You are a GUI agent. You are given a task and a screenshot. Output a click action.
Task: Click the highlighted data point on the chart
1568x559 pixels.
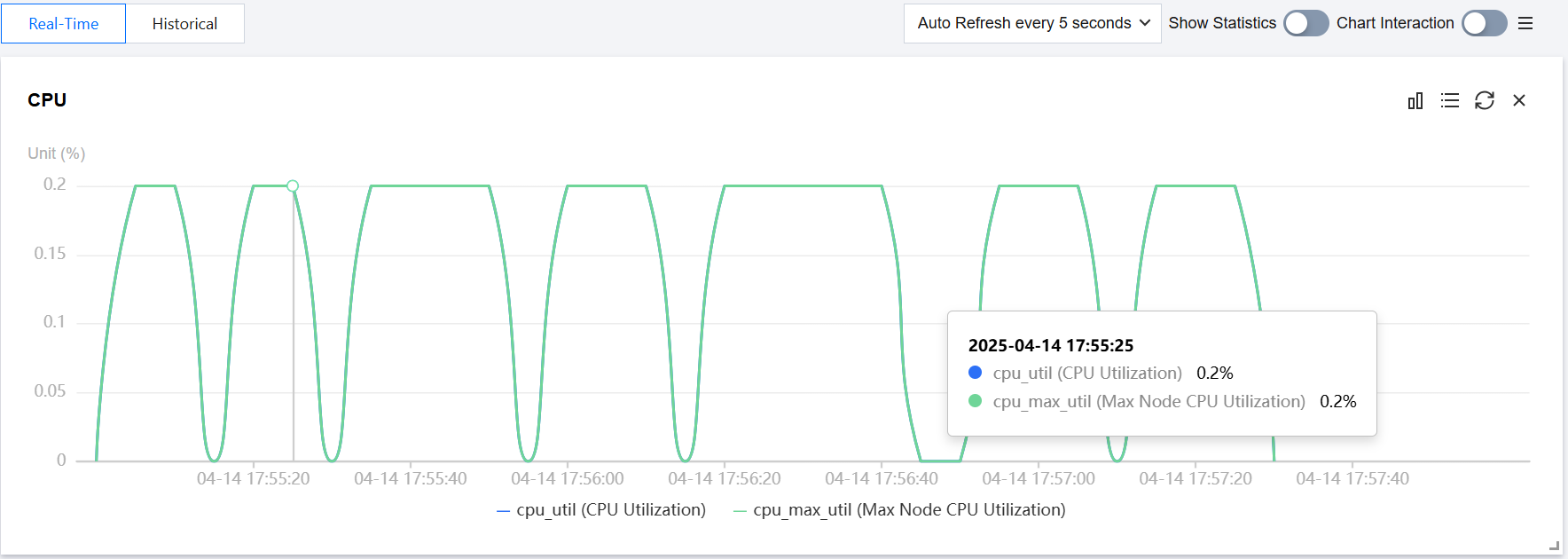(x=293, y=185)
